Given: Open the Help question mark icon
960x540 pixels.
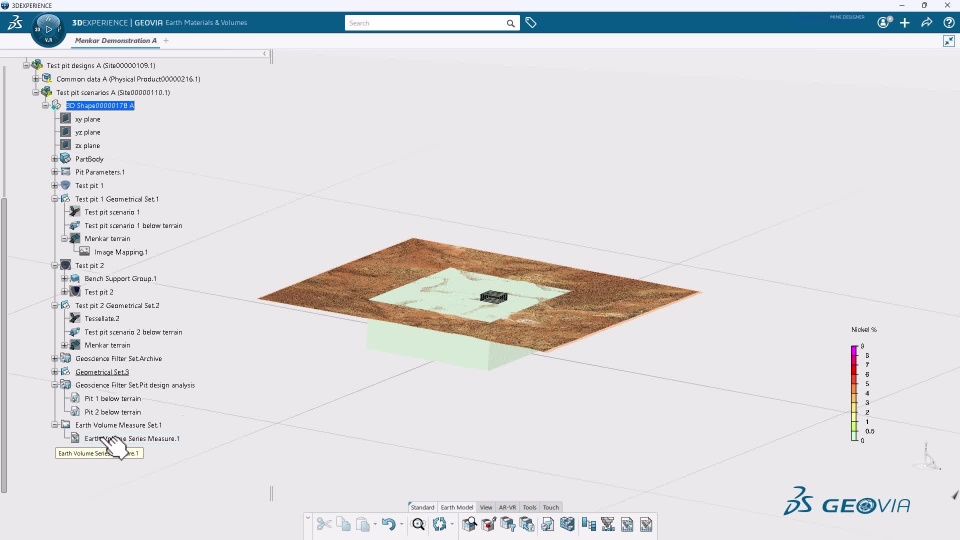Looking at the screenshot, I should pos(948,23).
